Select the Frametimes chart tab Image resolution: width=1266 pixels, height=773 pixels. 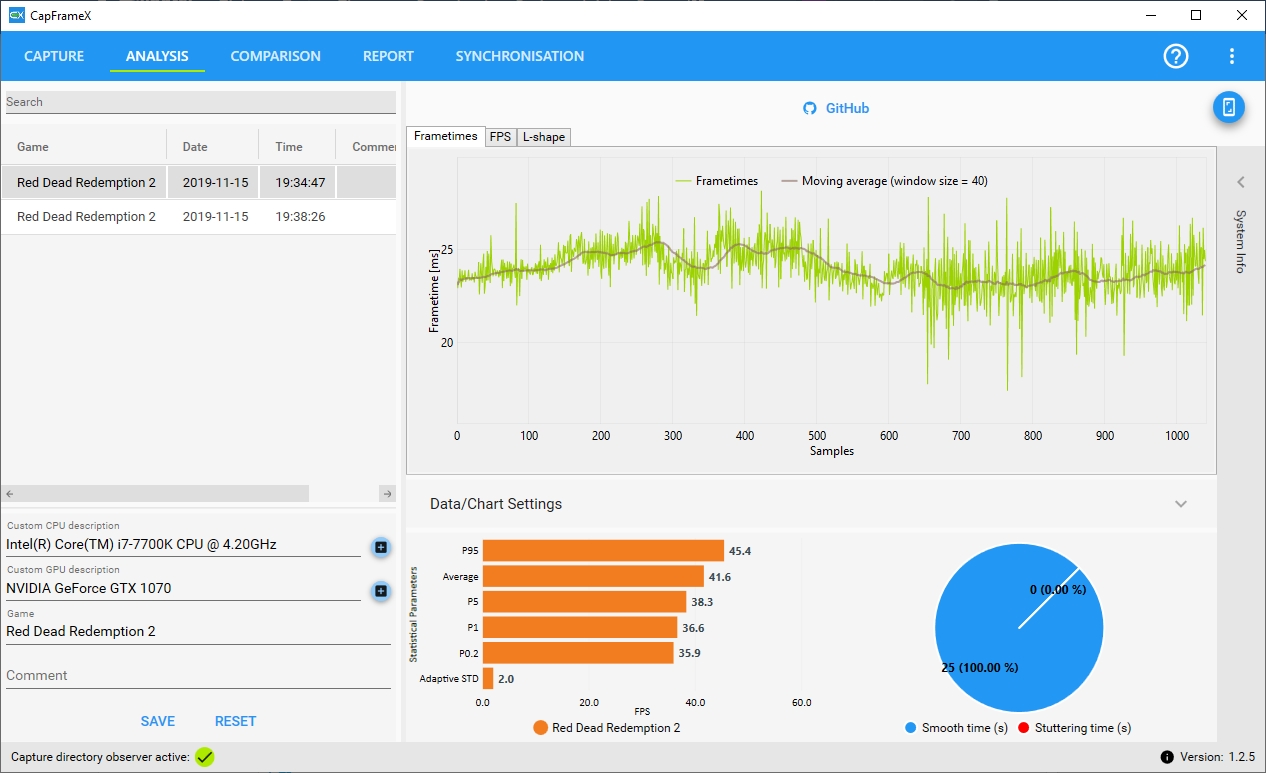[446, 137]
